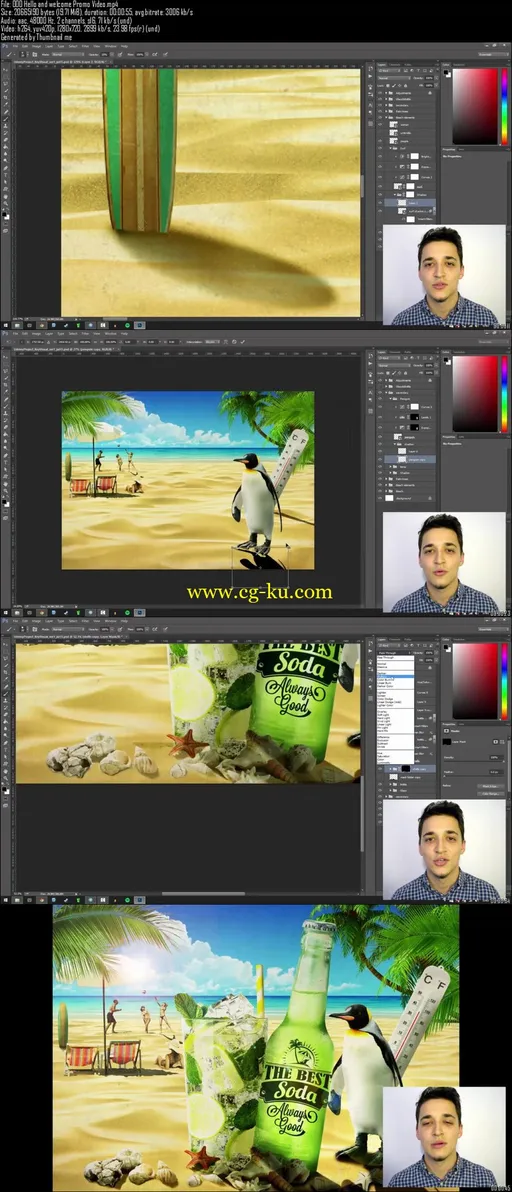The image size is (512, 1192).
Task: Open Essentials workspace switcher in soda frame
Action: (x=494, y=629)
